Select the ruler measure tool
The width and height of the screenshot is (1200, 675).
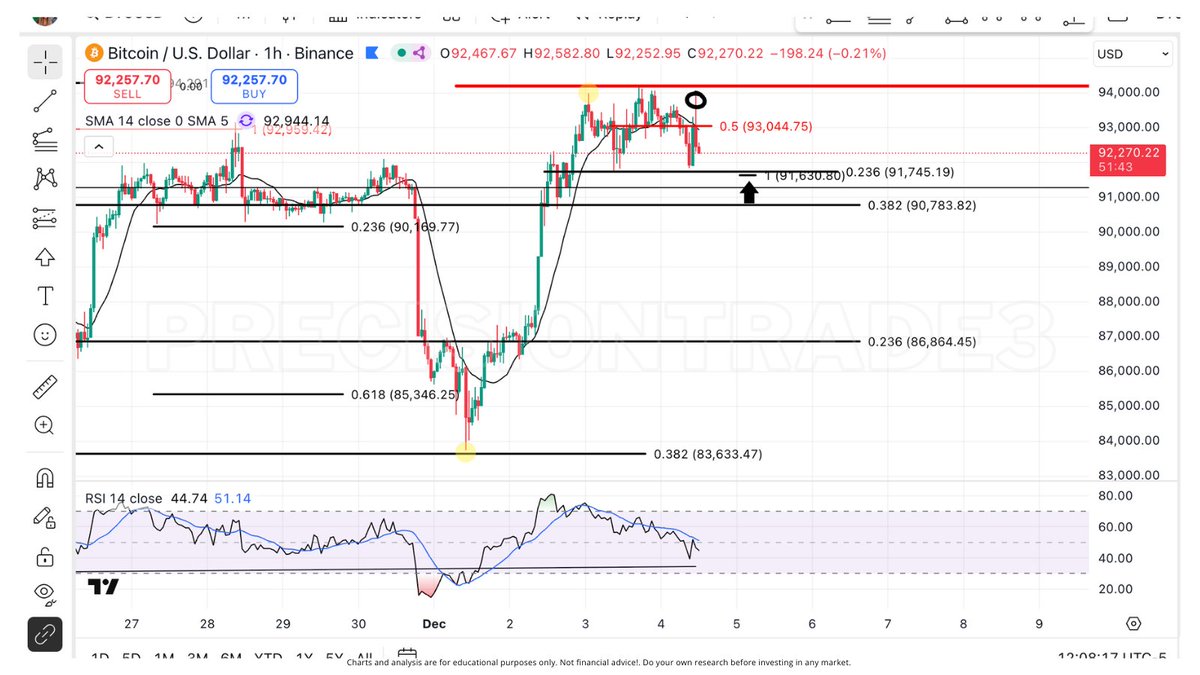tap(45, 386)
